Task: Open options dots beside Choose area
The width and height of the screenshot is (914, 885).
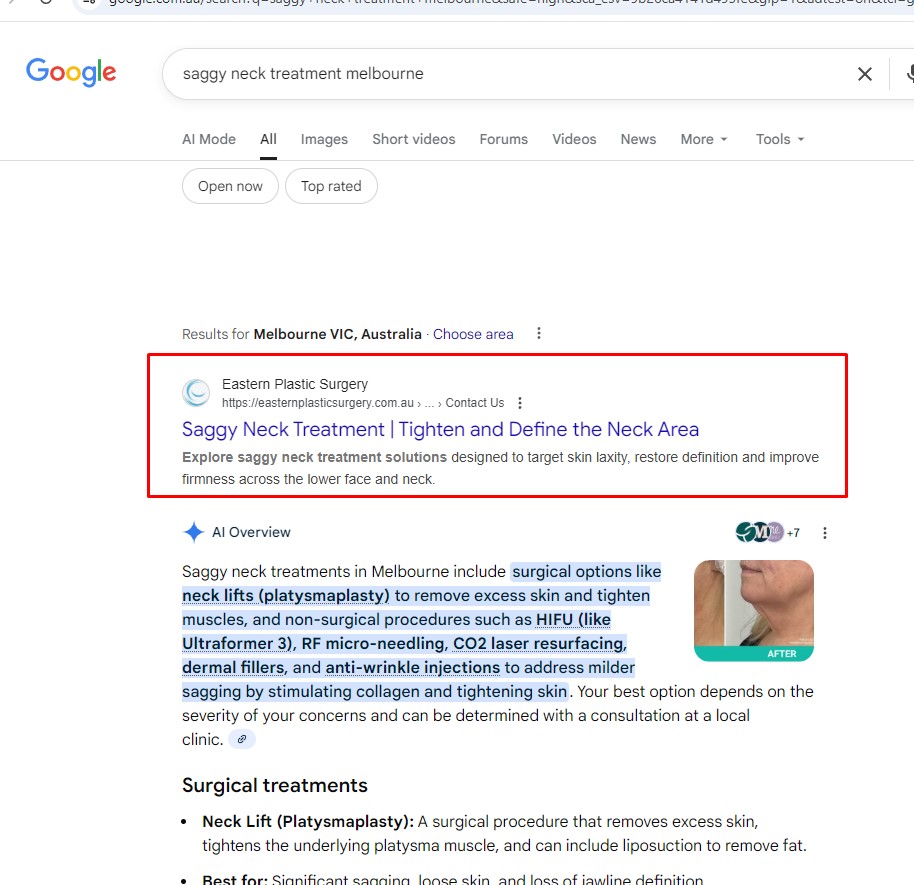Action: pos(539,333)
